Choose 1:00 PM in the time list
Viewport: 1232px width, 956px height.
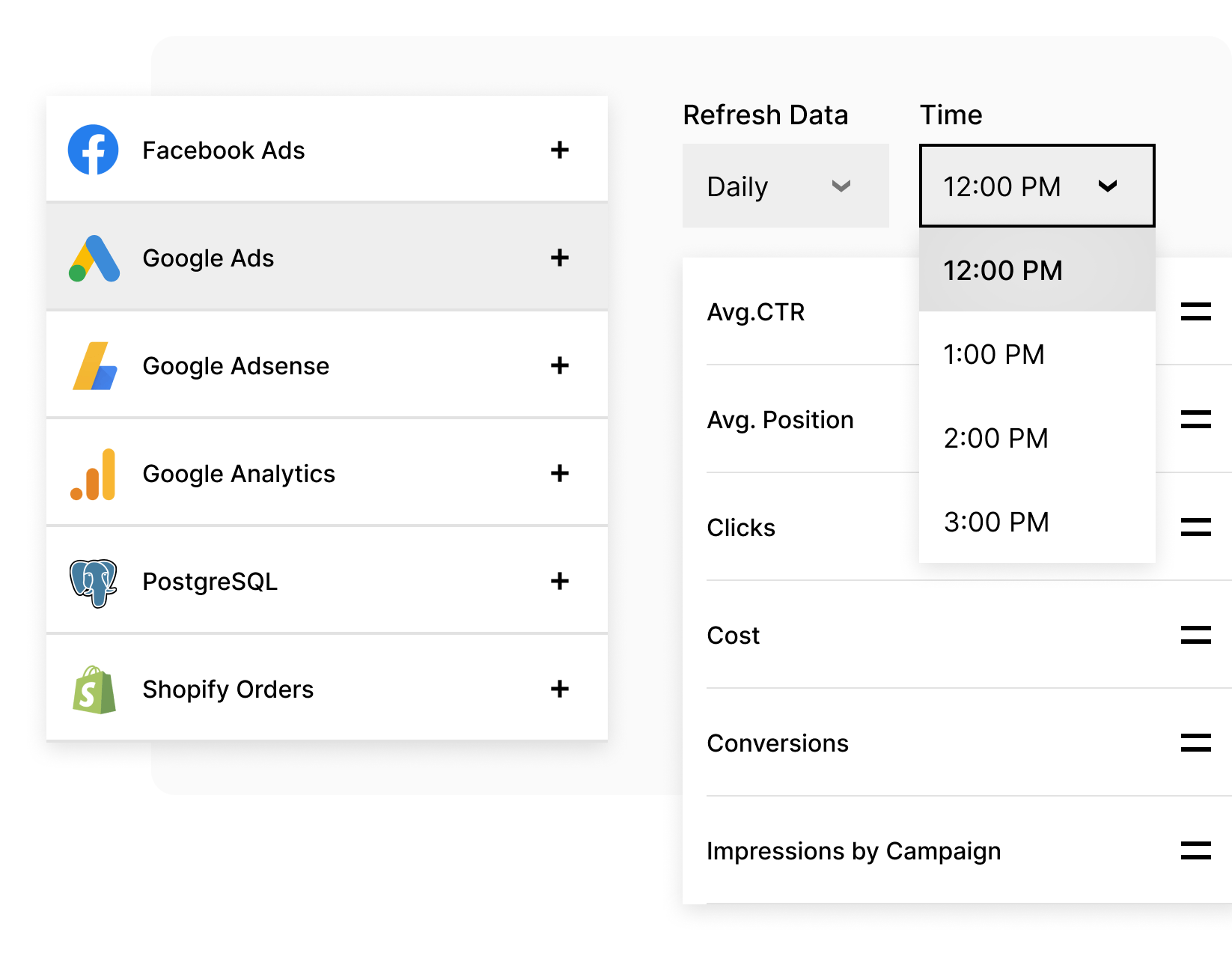(1037, 353)
